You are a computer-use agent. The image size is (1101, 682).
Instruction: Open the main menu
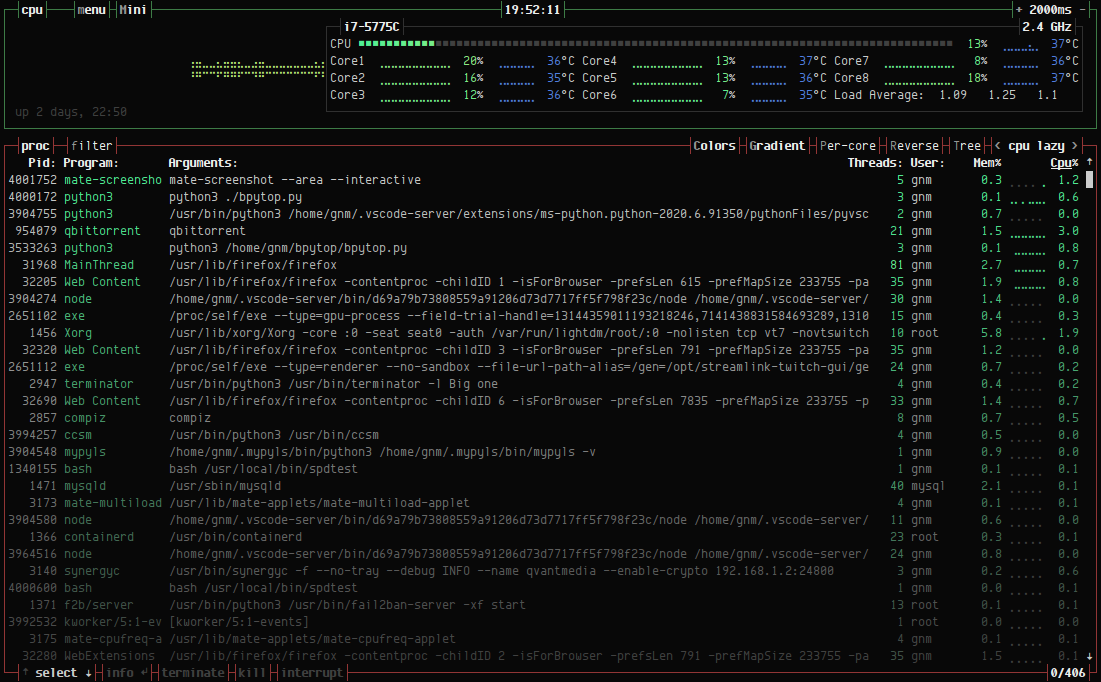point(90,8)
